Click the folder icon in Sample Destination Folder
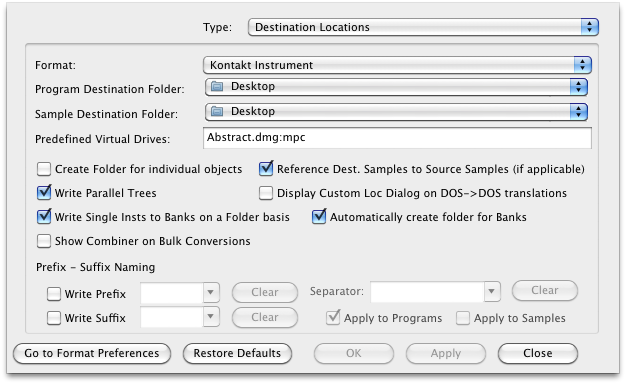The width and height of the screenshot is (626, 384). pyautogui.click(x=217, y=111)
